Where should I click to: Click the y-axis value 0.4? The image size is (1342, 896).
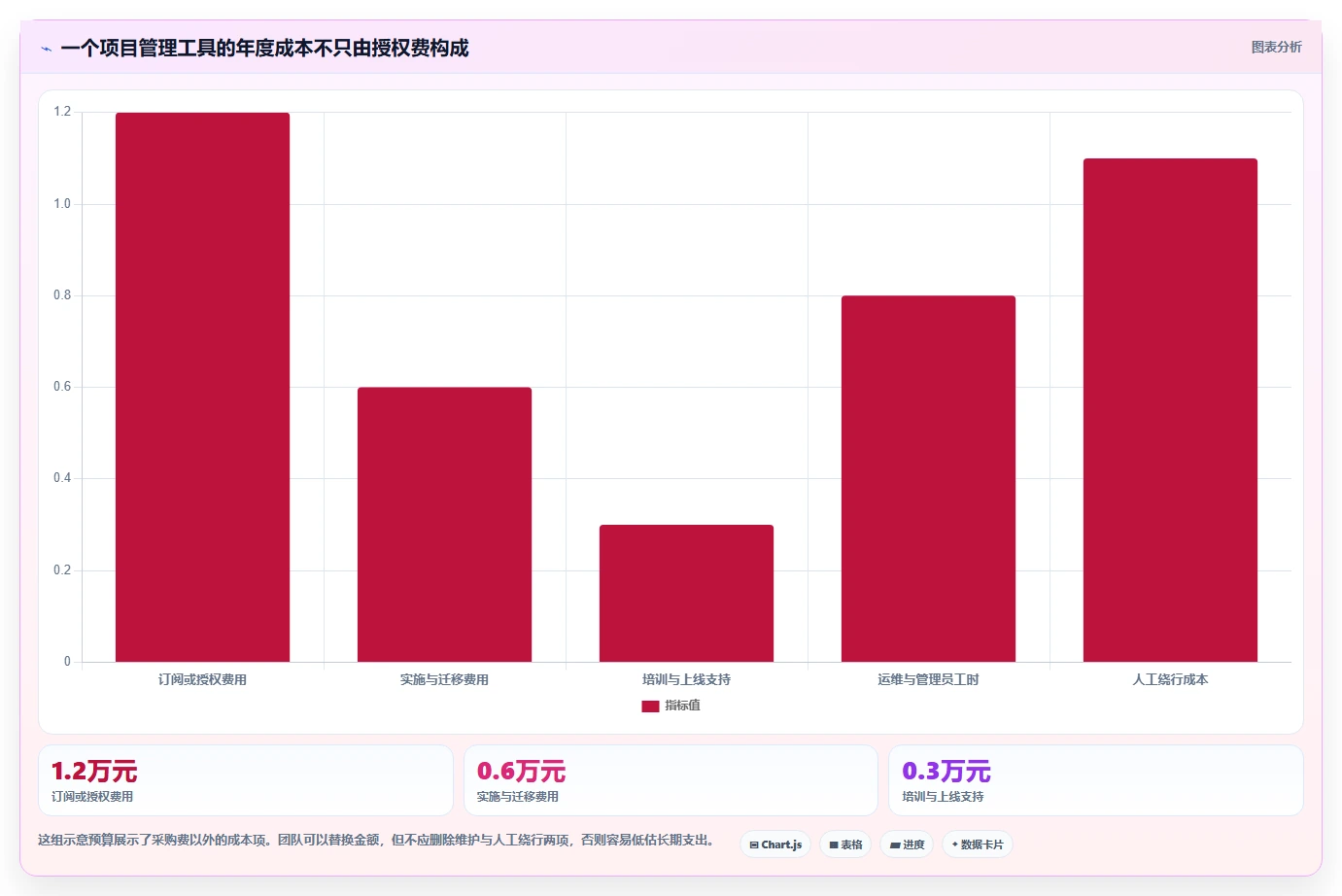[62, 478]
